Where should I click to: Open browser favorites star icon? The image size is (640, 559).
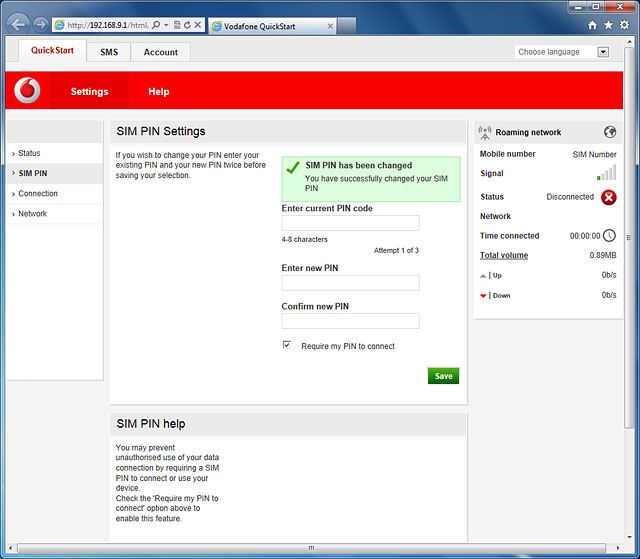click(608, 24)
